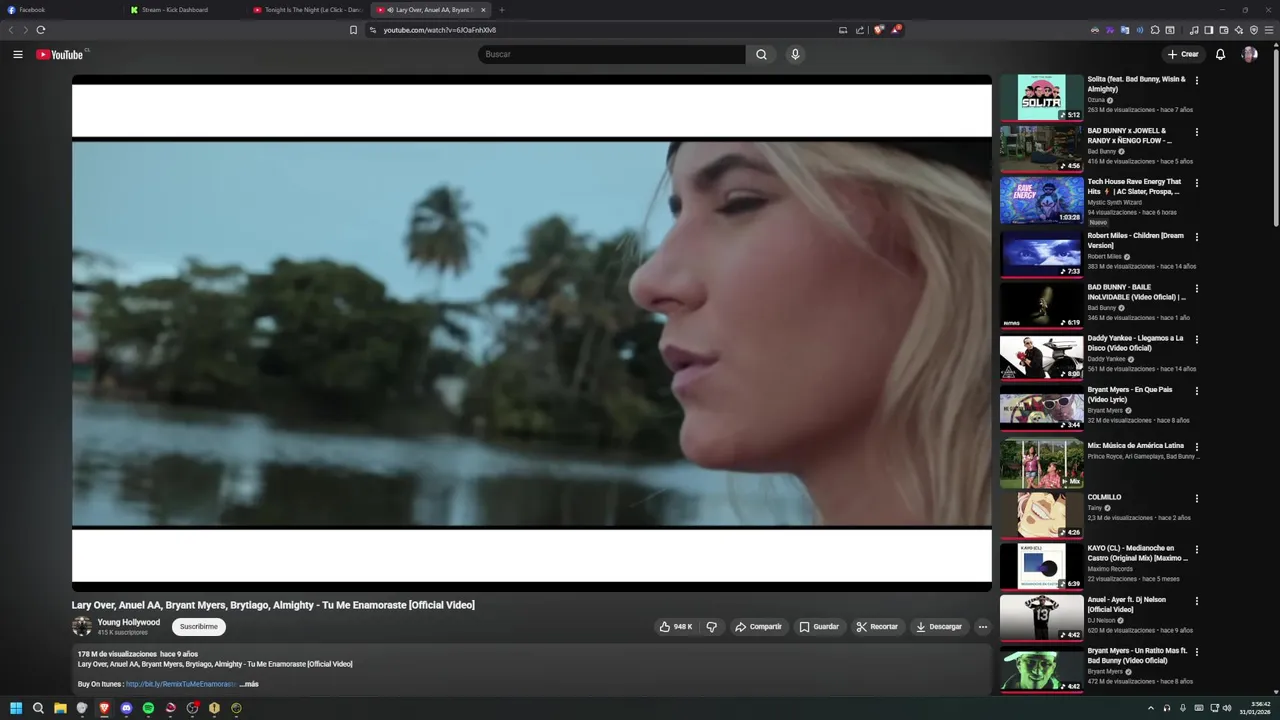Open Solita video thumbnail
Viewport: 1280px width, 720px height.
[1041, 97]
